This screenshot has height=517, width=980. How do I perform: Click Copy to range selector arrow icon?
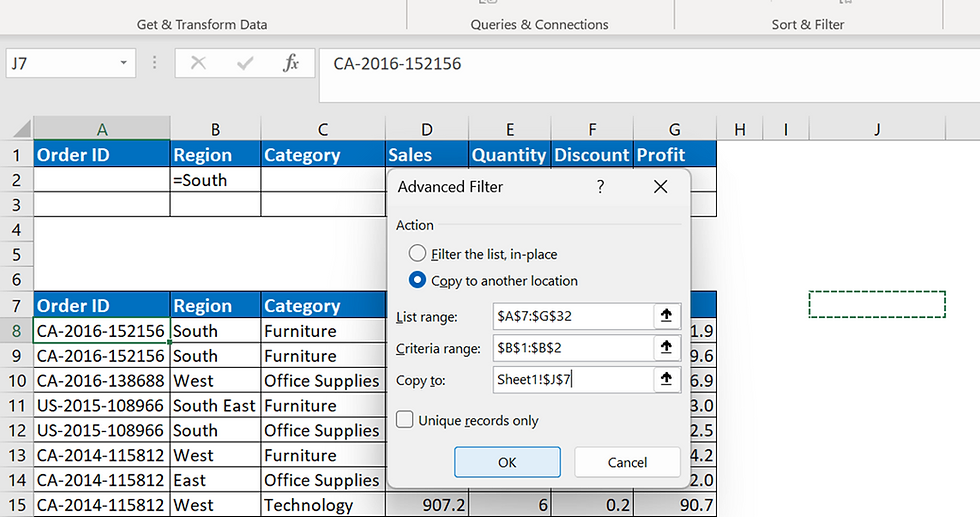667,380
